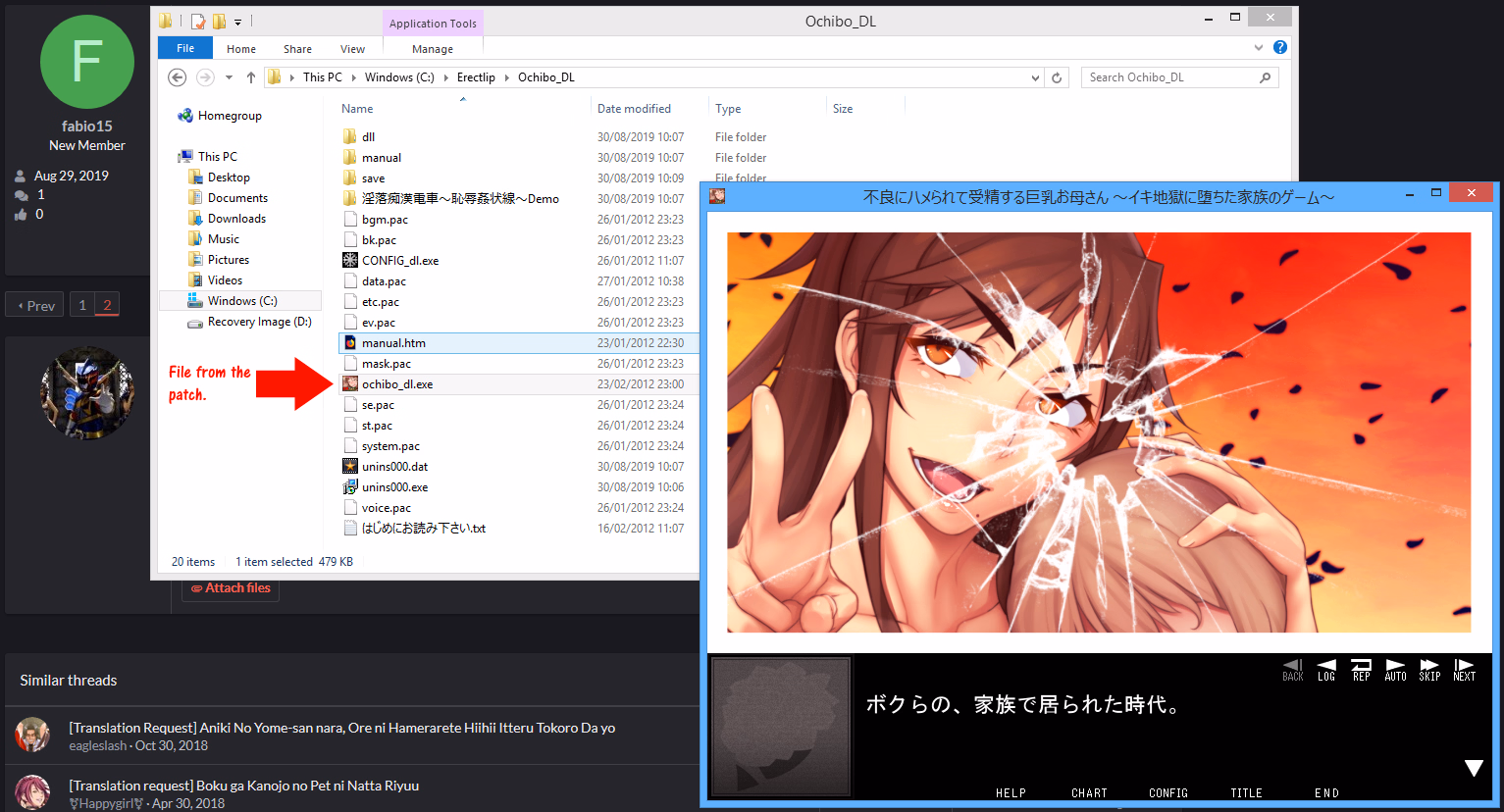Click the search magnifier icon in Explorer
The height and width of the screenshot is (812, 1504).
click(1266, 77)
